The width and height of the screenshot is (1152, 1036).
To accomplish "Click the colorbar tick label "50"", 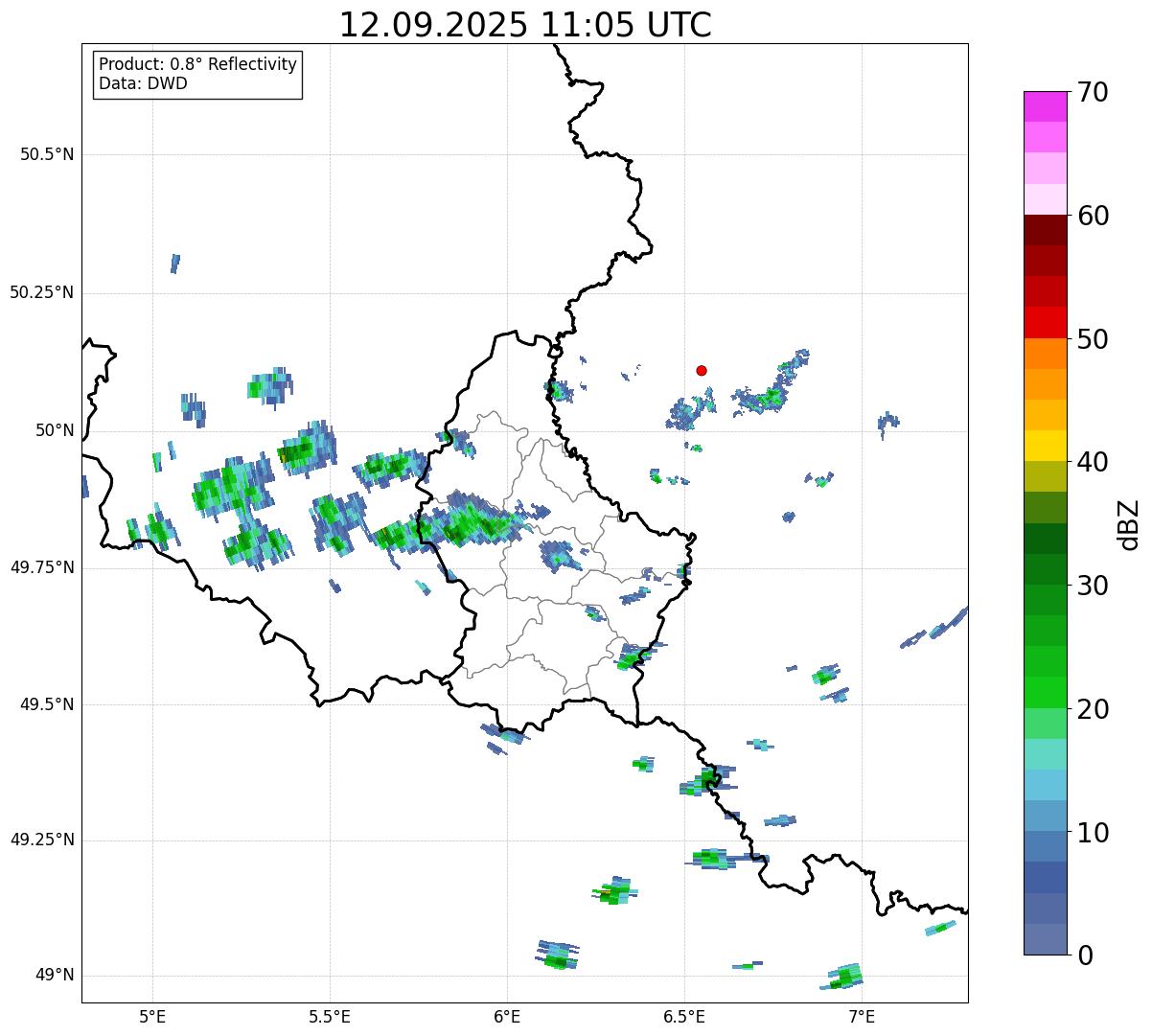I will click(x=1093, y=339).
